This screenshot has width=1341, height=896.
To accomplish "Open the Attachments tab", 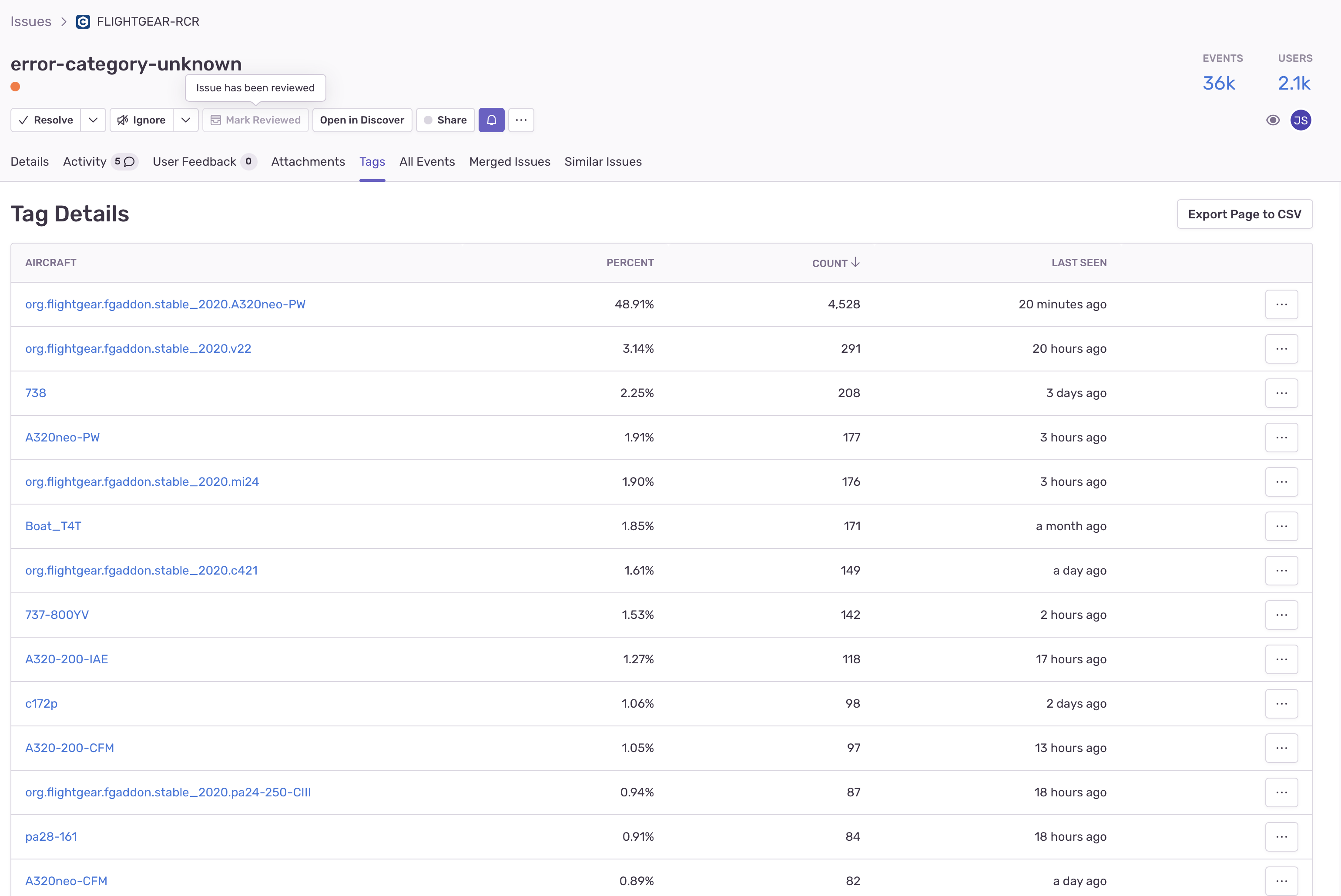I will [x=308, y=162].
